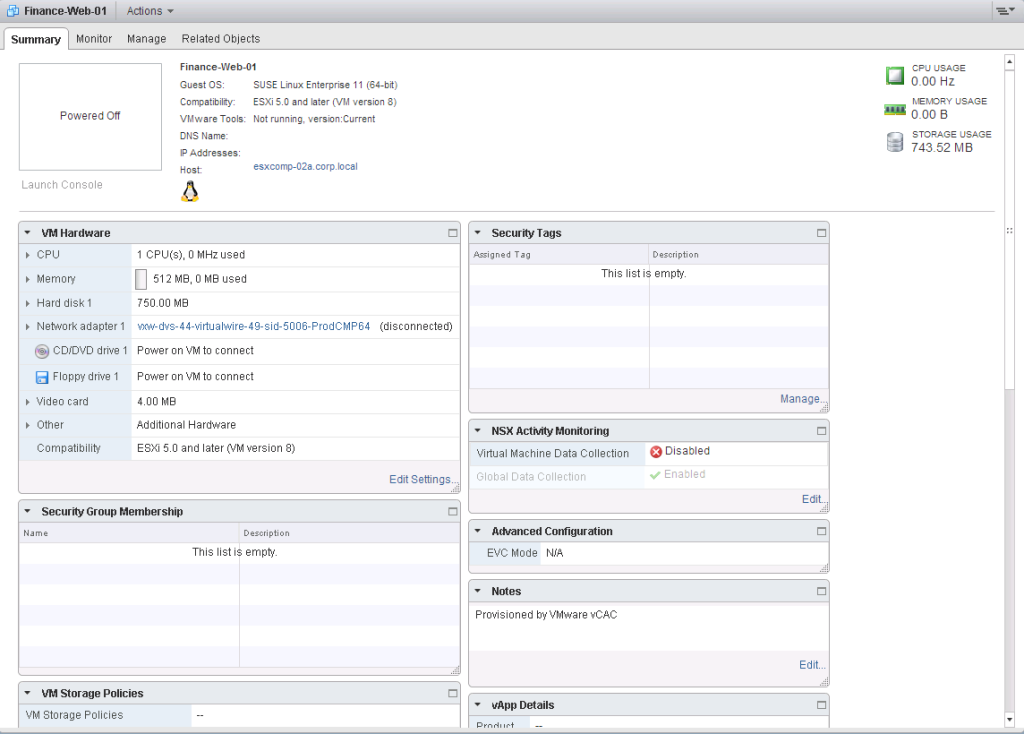Image resolution: width=1024 pixels, height=734 pixels.
Task: Expand the Other hardware row
Action: (x=27, y=426)
